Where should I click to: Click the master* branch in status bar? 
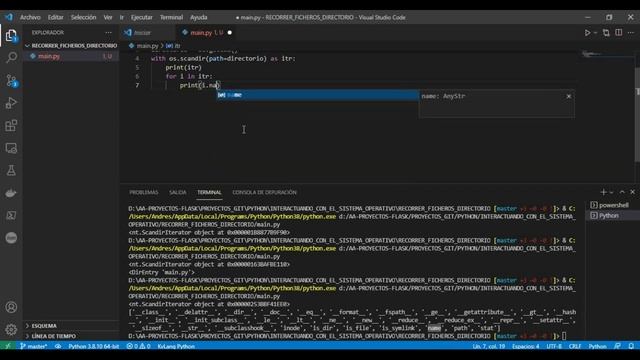tap(33, 346)
